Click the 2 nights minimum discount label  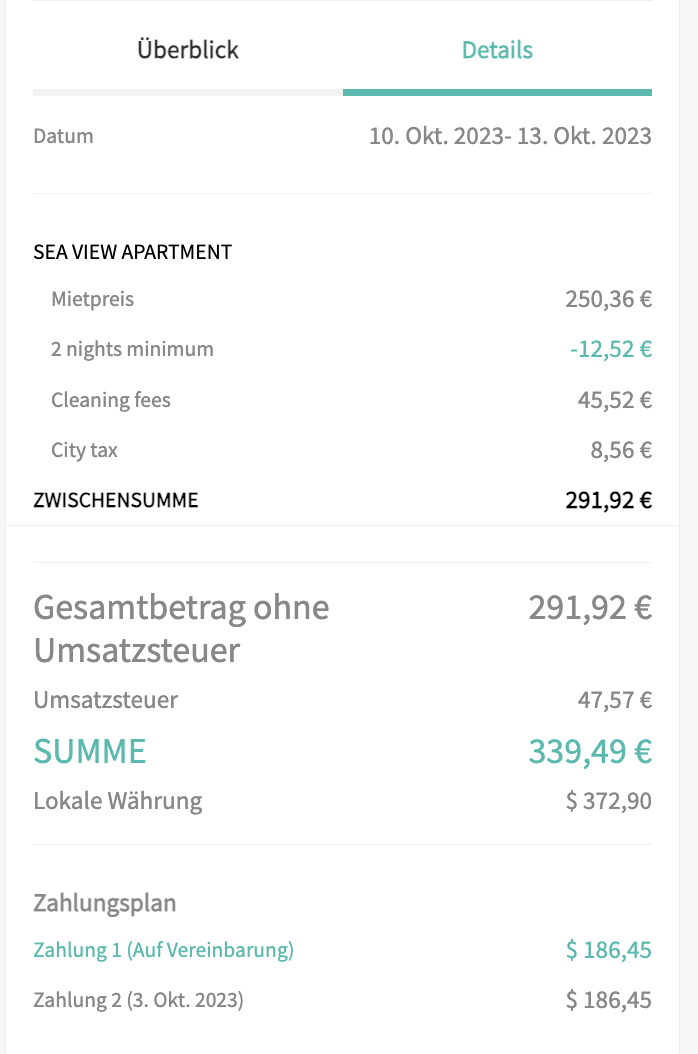point(132,349)
